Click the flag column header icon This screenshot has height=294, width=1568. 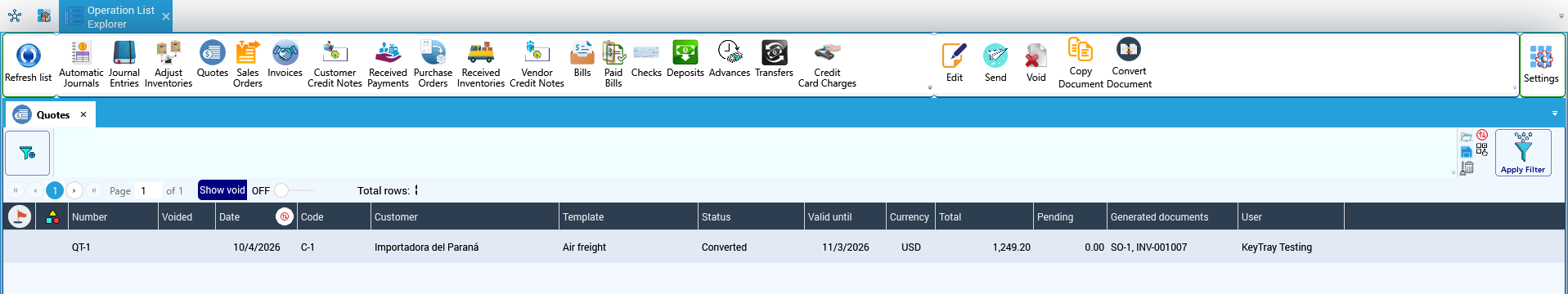tap(20, 216)
